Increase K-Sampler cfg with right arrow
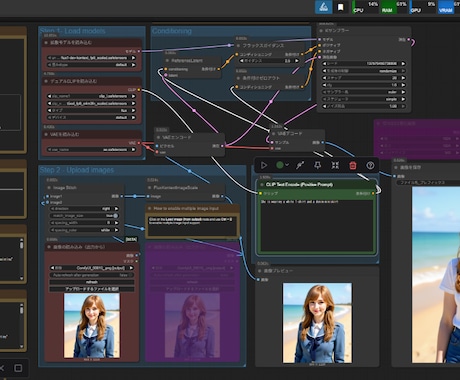Viewport: 460px width, 380px height. (403, 85)
